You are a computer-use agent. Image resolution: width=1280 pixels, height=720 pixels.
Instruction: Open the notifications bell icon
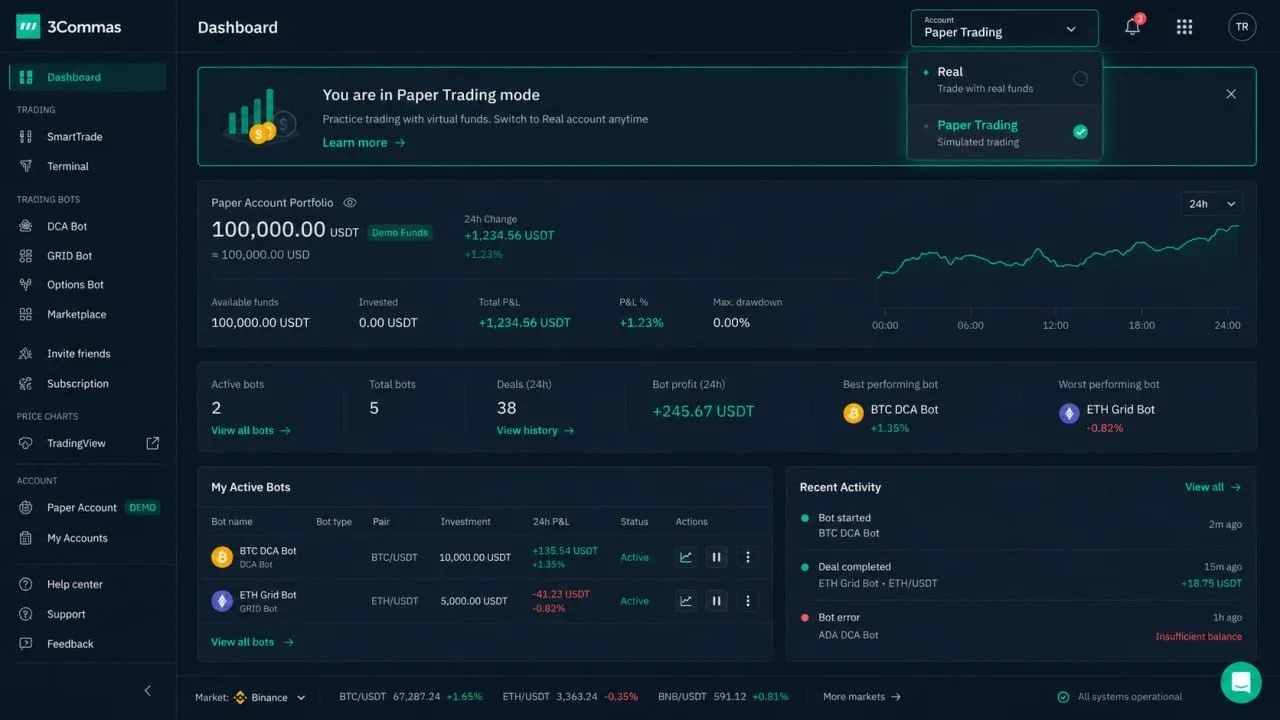pyautogui.click(x=1132, y=27)
